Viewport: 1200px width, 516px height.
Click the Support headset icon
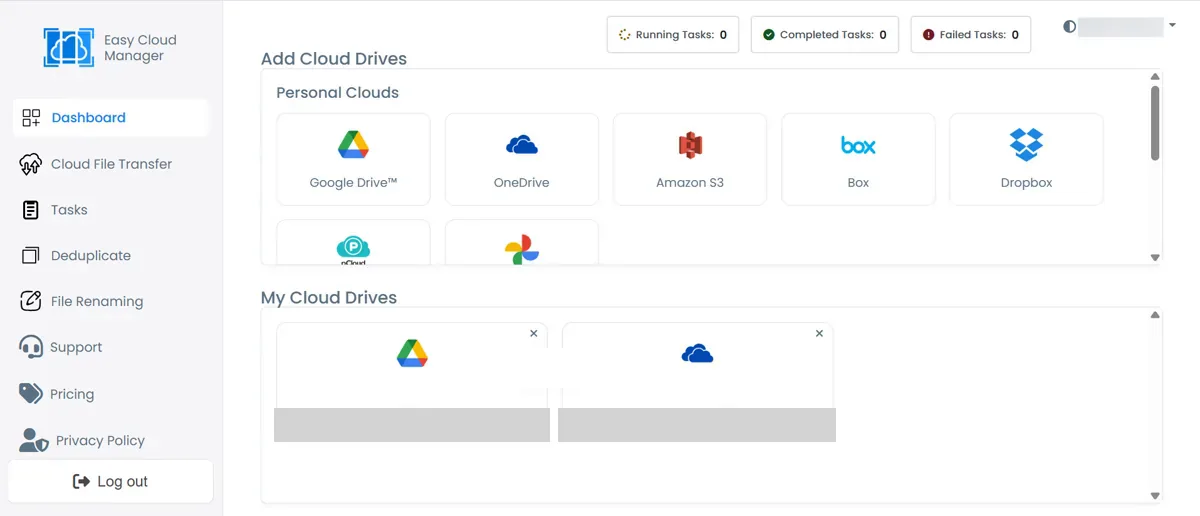[x=31, y=347]
